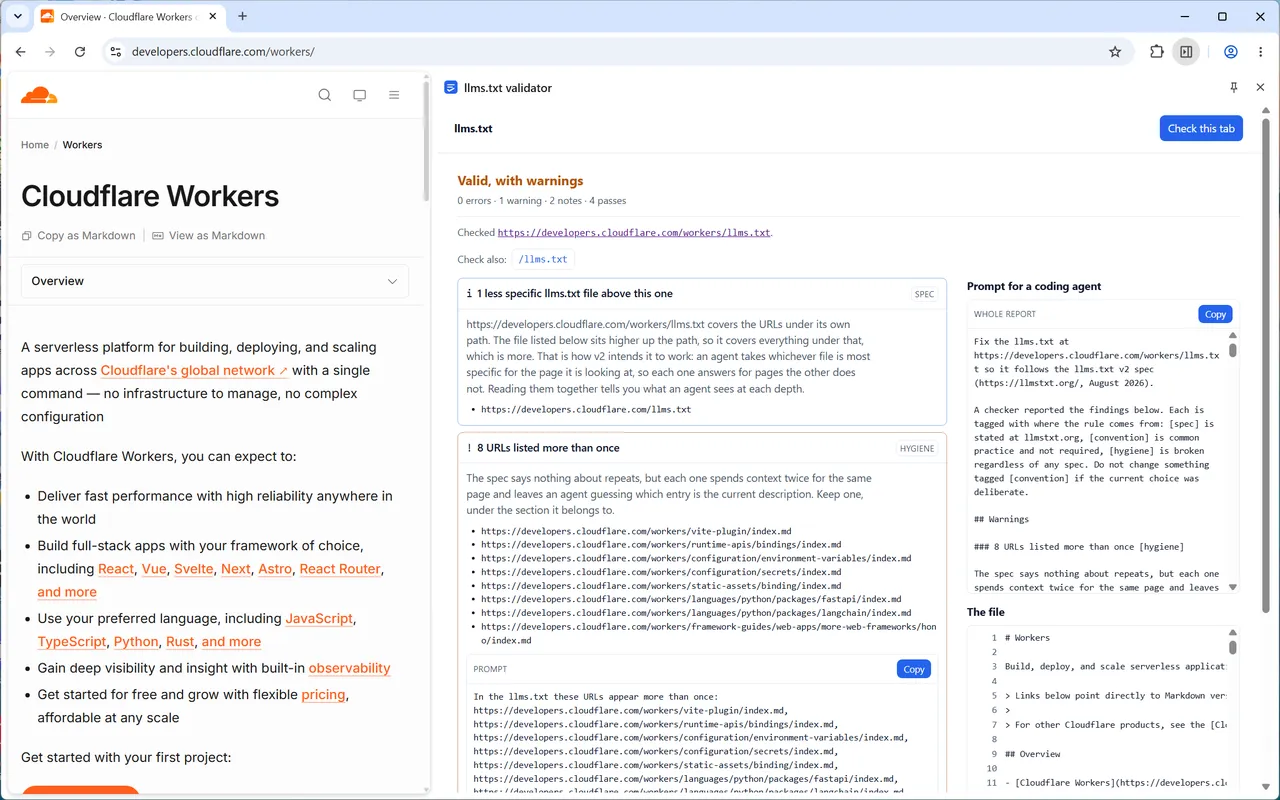Copy the whole report prompt
This screenshot has height=800, width=1280.
[1215, 314]
